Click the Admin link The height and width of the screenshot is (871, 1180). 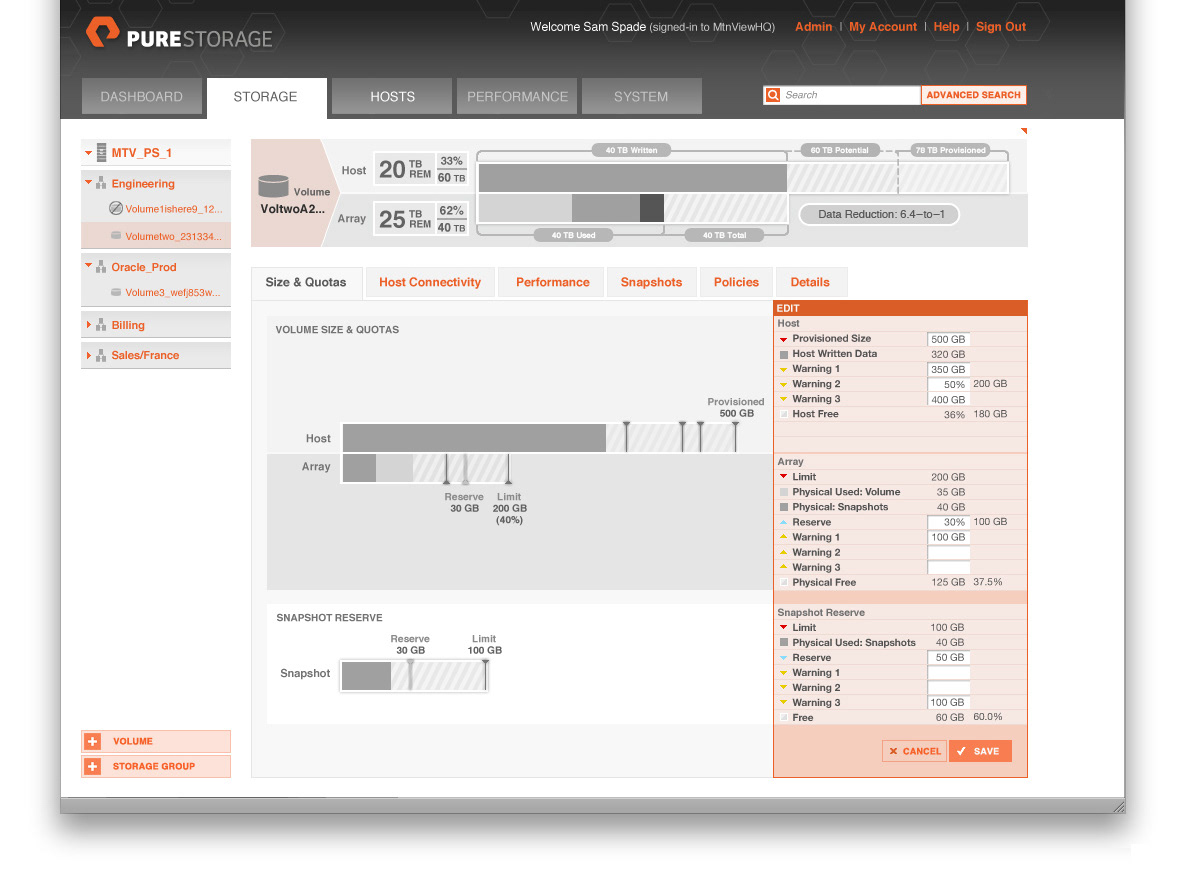pyautogui.click(x=814, y=26)
